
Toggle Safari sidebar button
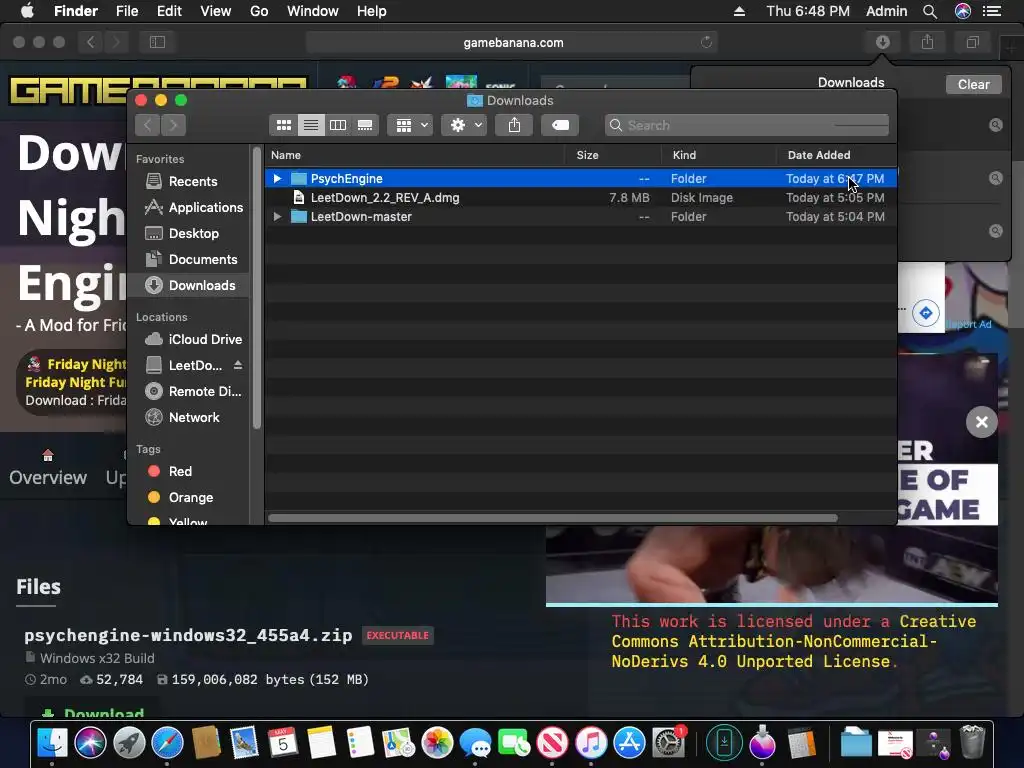(157, 42)
